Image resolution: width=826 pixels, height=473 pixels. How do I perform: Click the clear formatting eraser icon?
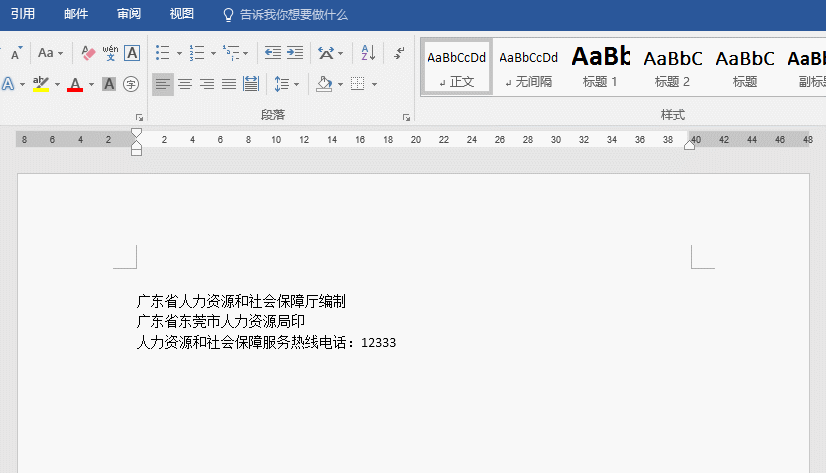point(88,53)
